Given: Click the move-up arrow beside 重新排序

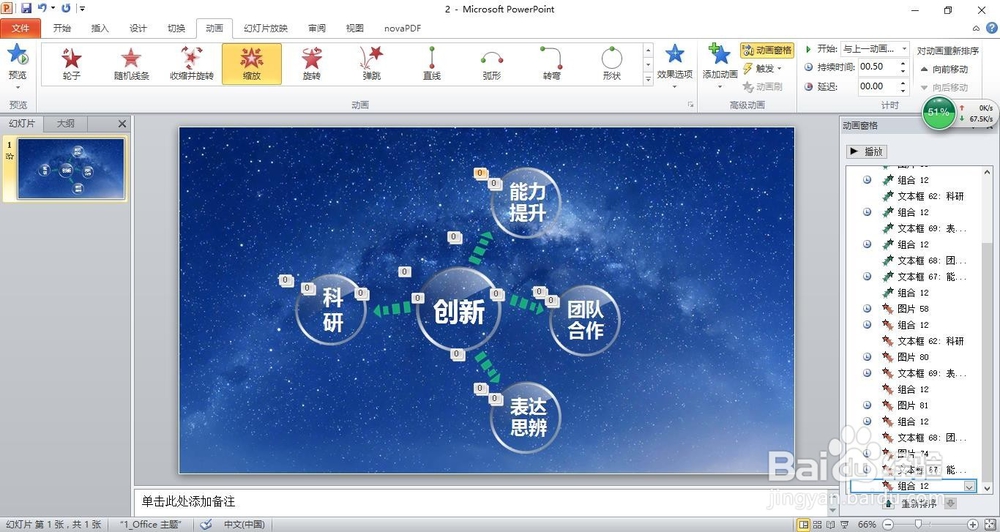Looking at the screenshot, I should 889,504.
